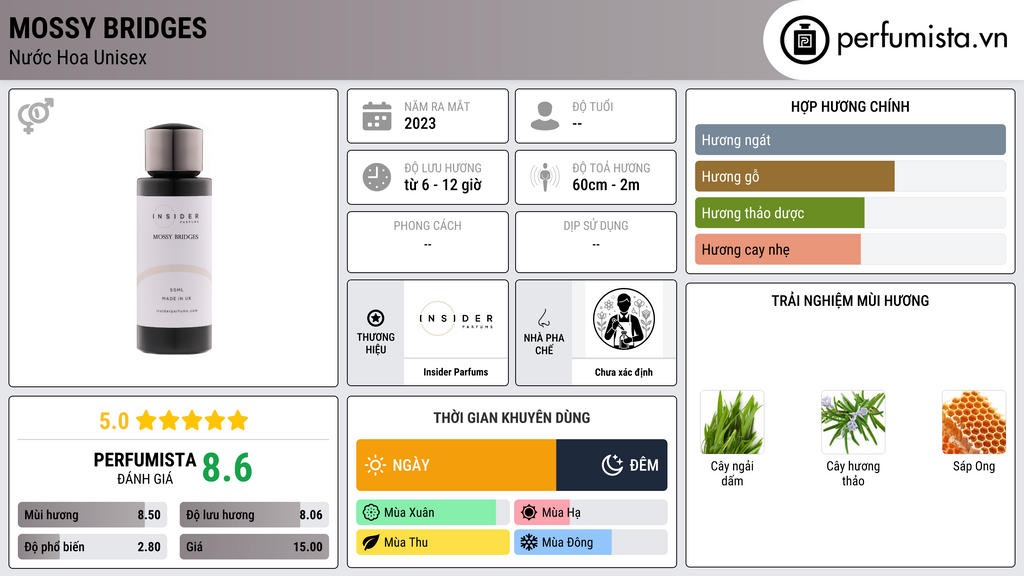Click the Mùa Hạ season bar
Viewport: 1024px width, 576px height.
pyautogui.click(x=590, y=513)
